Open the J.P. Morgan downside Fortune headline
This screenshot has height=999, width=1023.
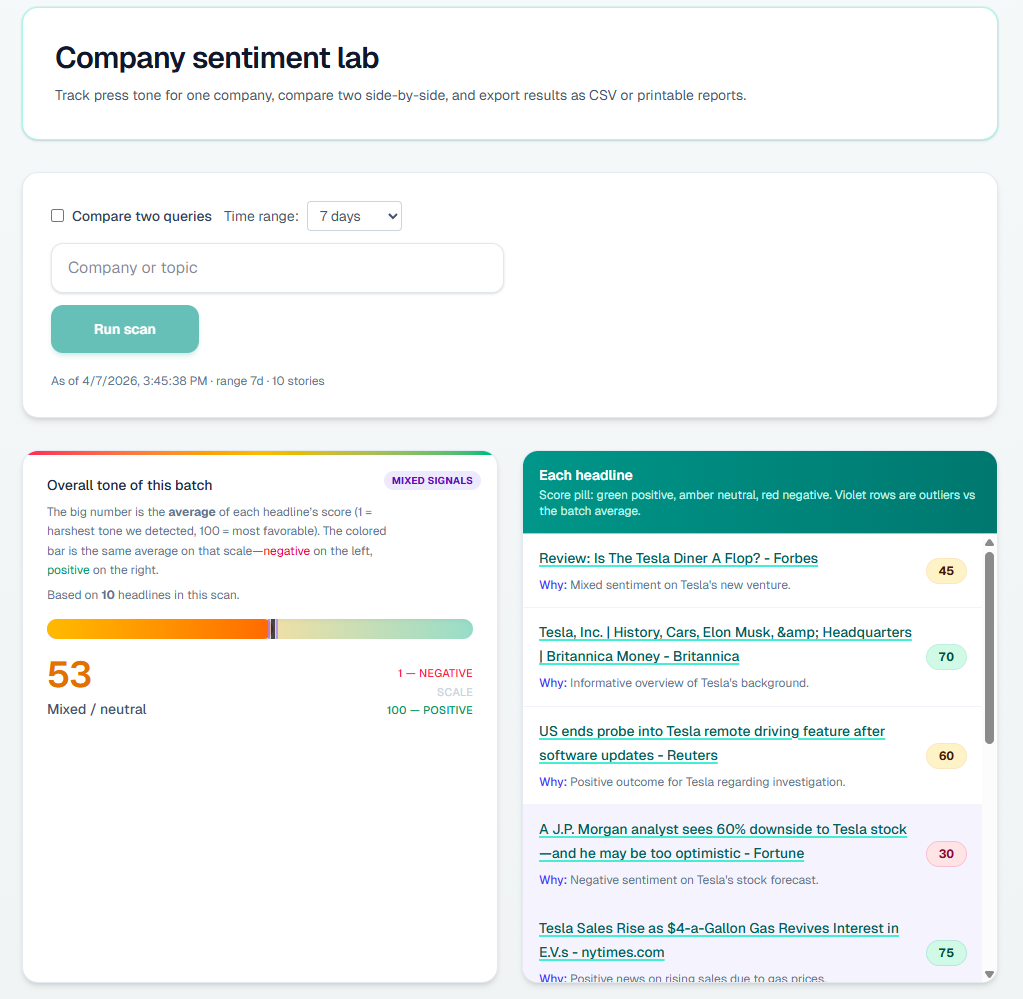point(723,841)
